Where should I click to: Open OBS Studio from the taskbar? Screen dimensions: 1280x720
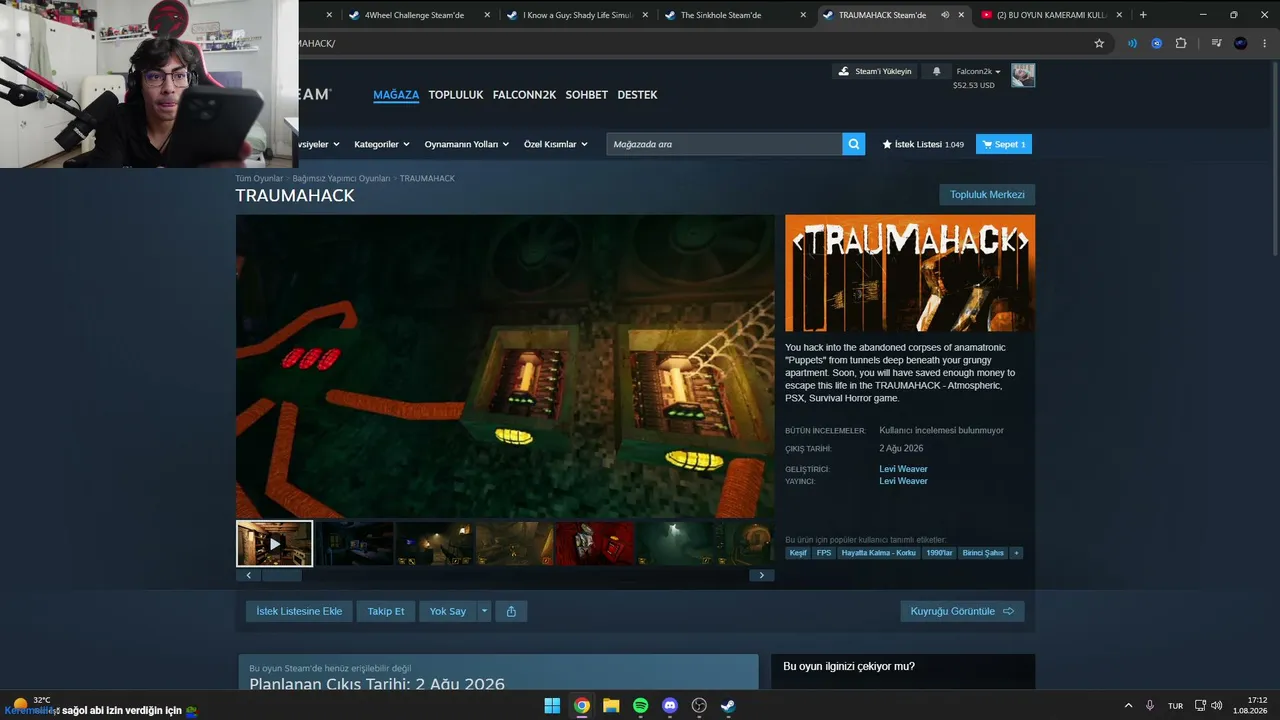click(x=699, y=706)
